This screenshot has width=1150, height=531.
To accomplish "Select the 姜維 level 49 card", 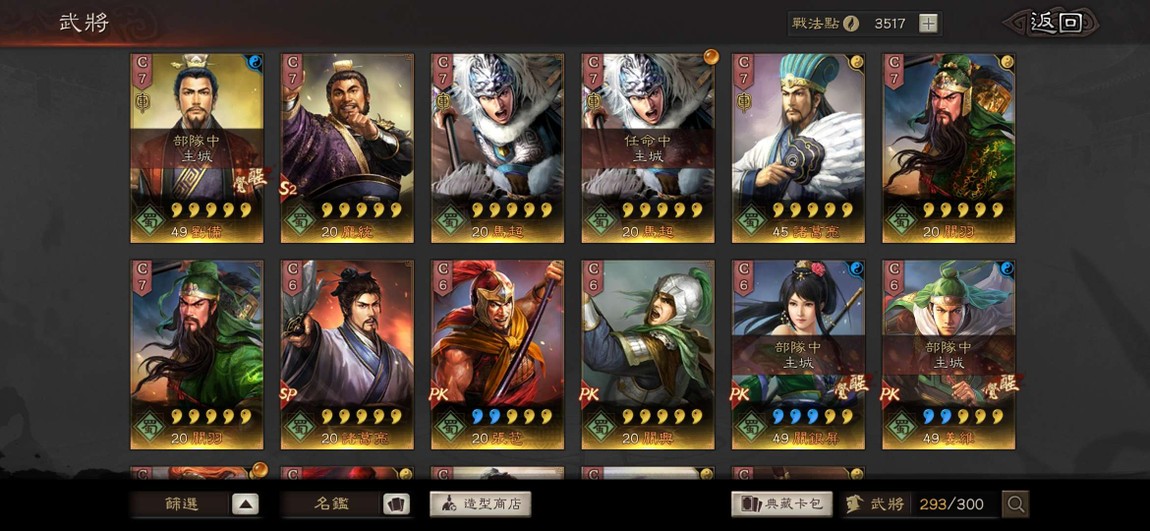I will [948, 354].
